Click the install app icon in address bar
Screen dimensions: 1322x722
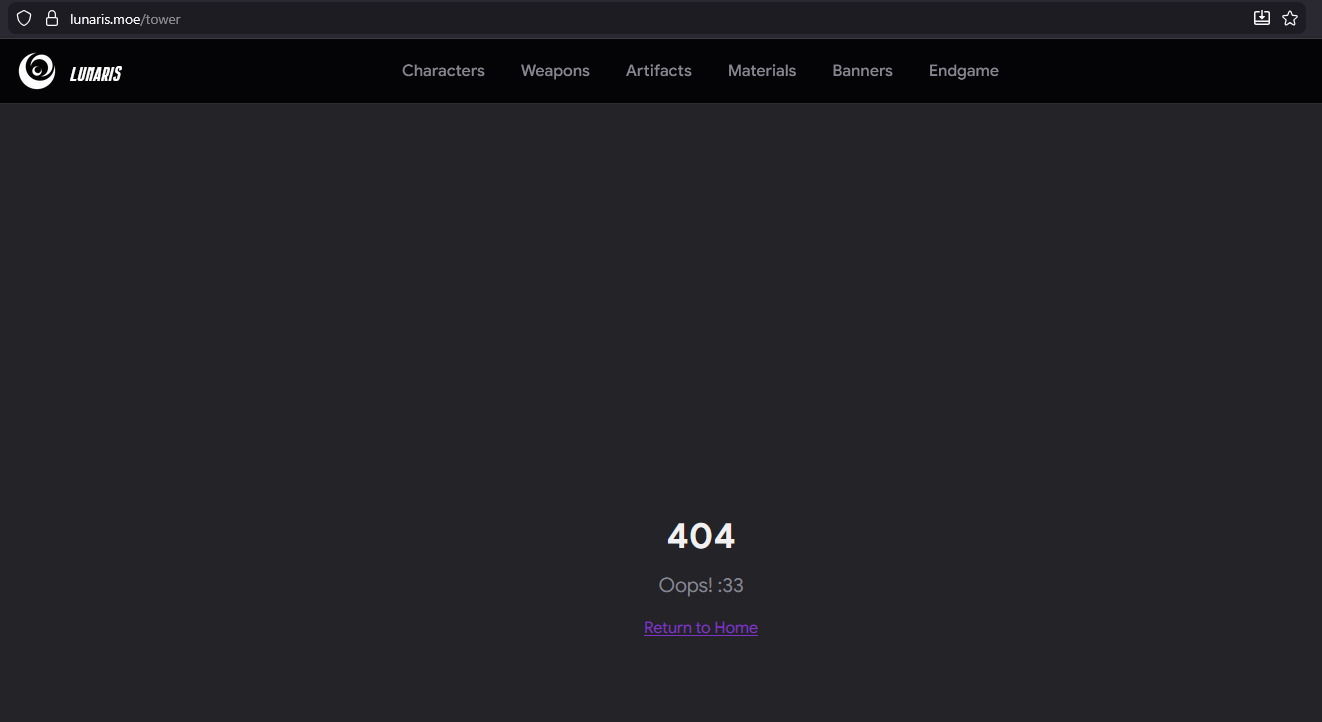click(1262, 18)
